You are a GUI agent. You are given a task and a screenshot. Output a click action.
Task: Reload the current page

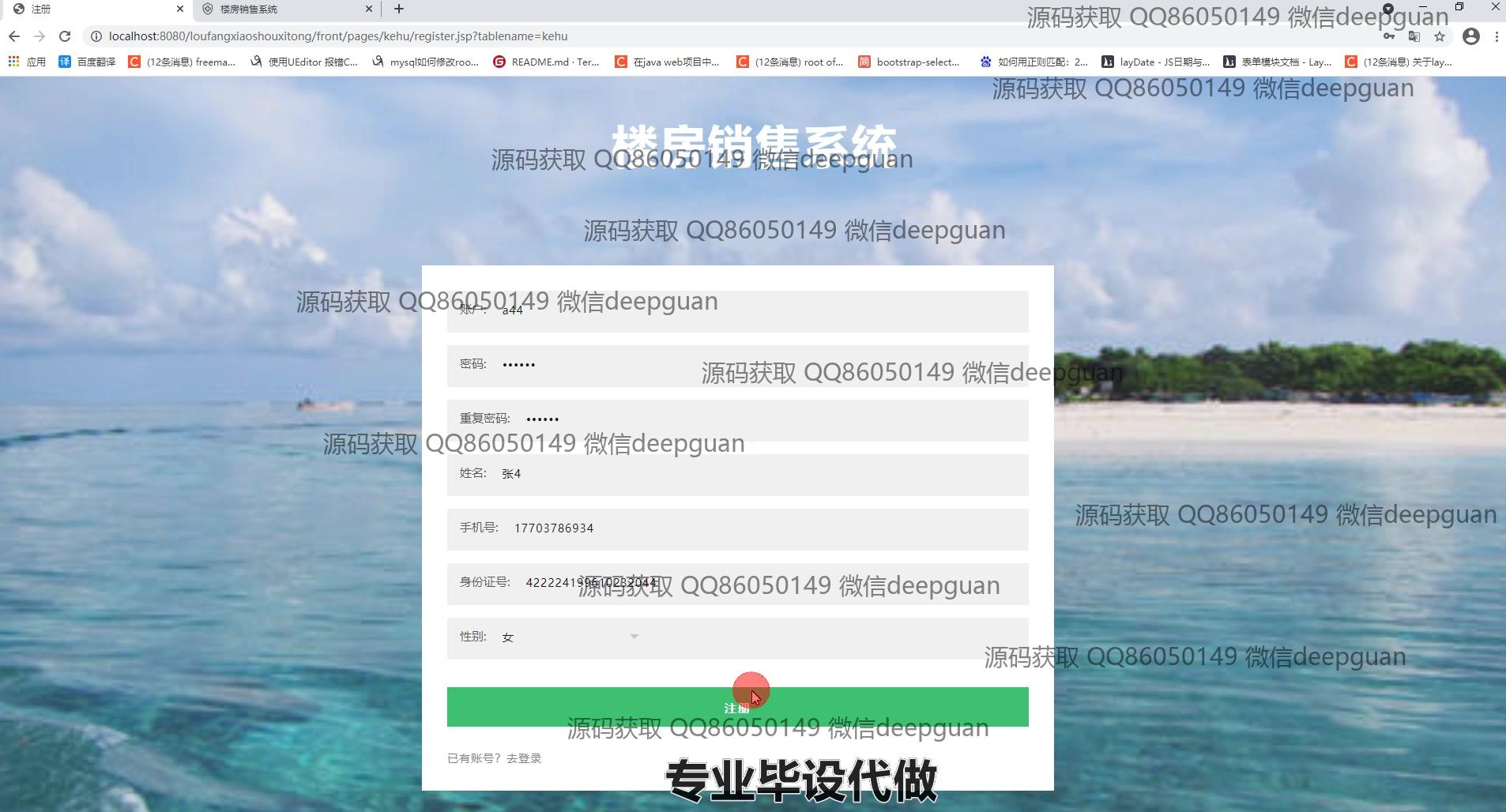[x=65, y=36]
